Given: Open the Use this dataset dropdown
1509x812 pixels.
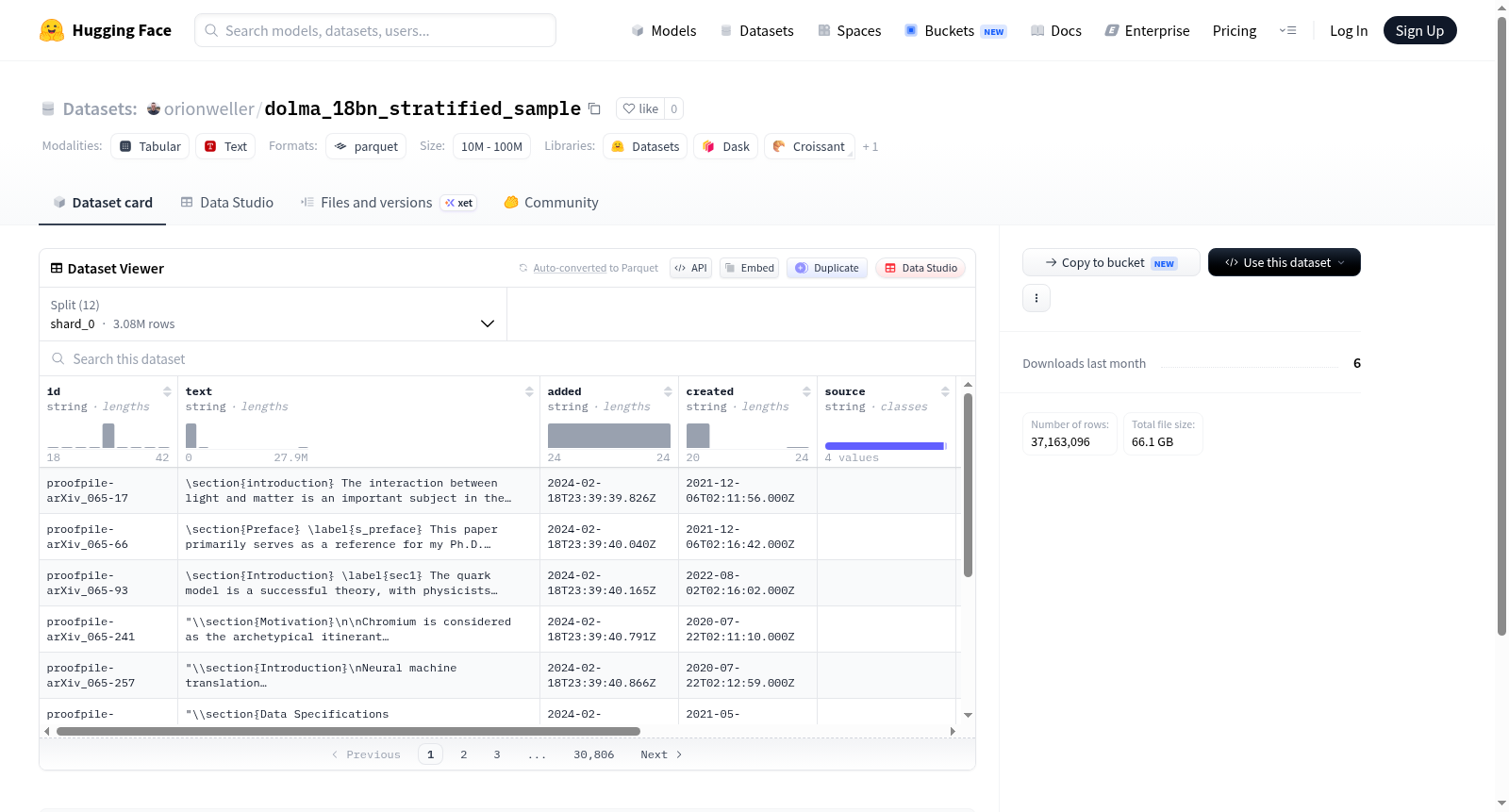Looking at the screenshot, I should click(1284, 262).
